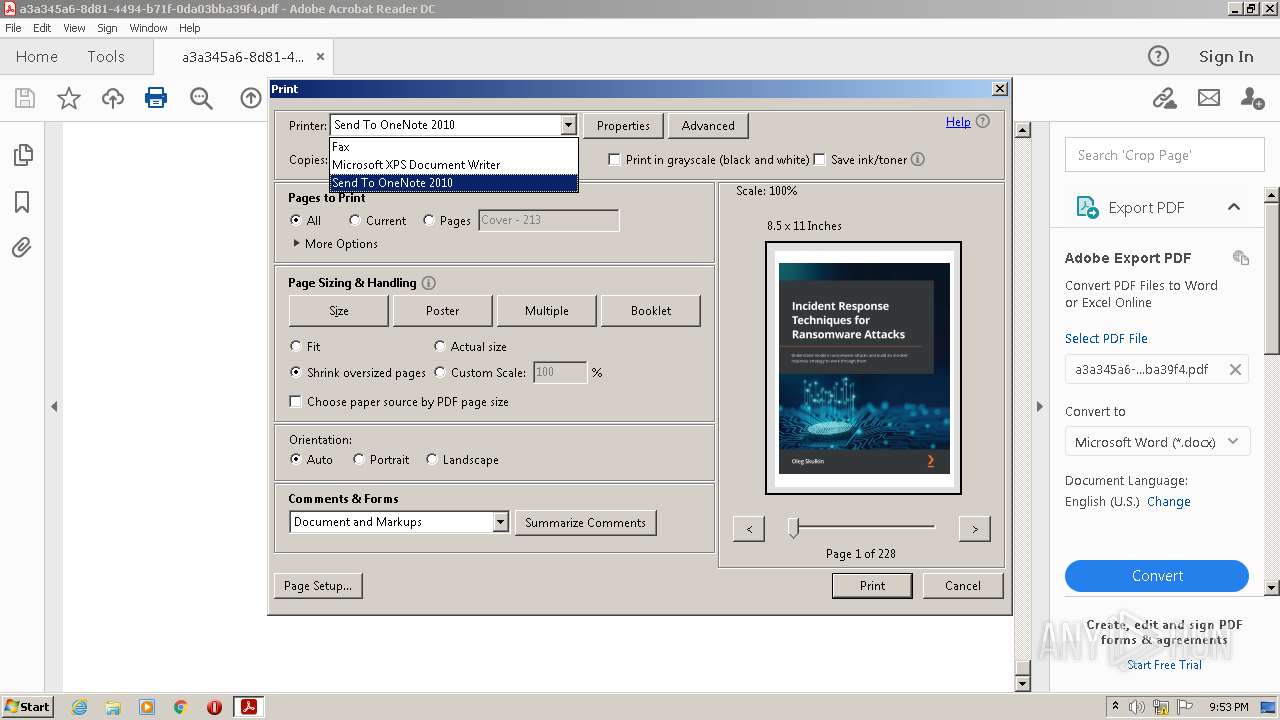Bookmark file with the star icon

[x=68, y=98]
